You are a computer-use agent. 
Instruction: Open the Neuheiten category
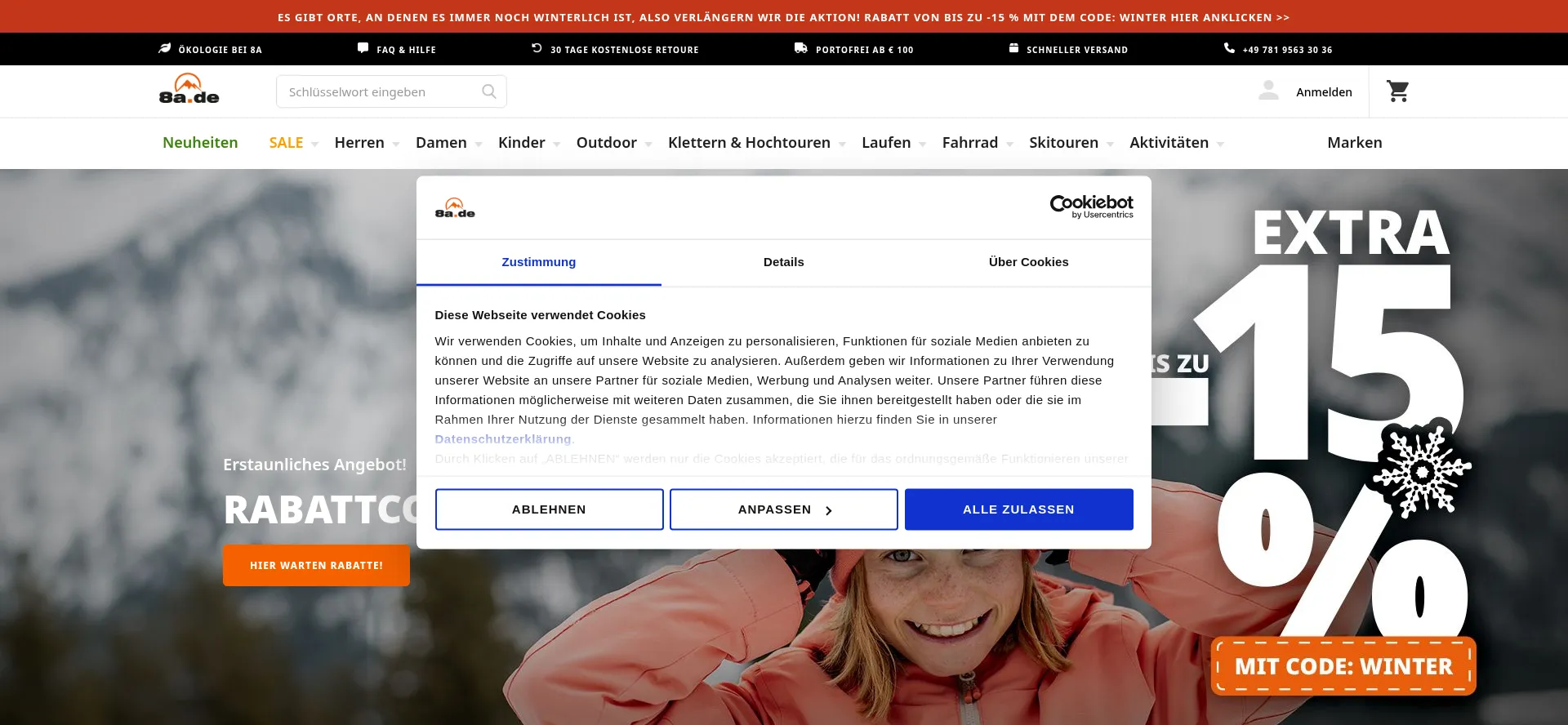coord(200,143)
